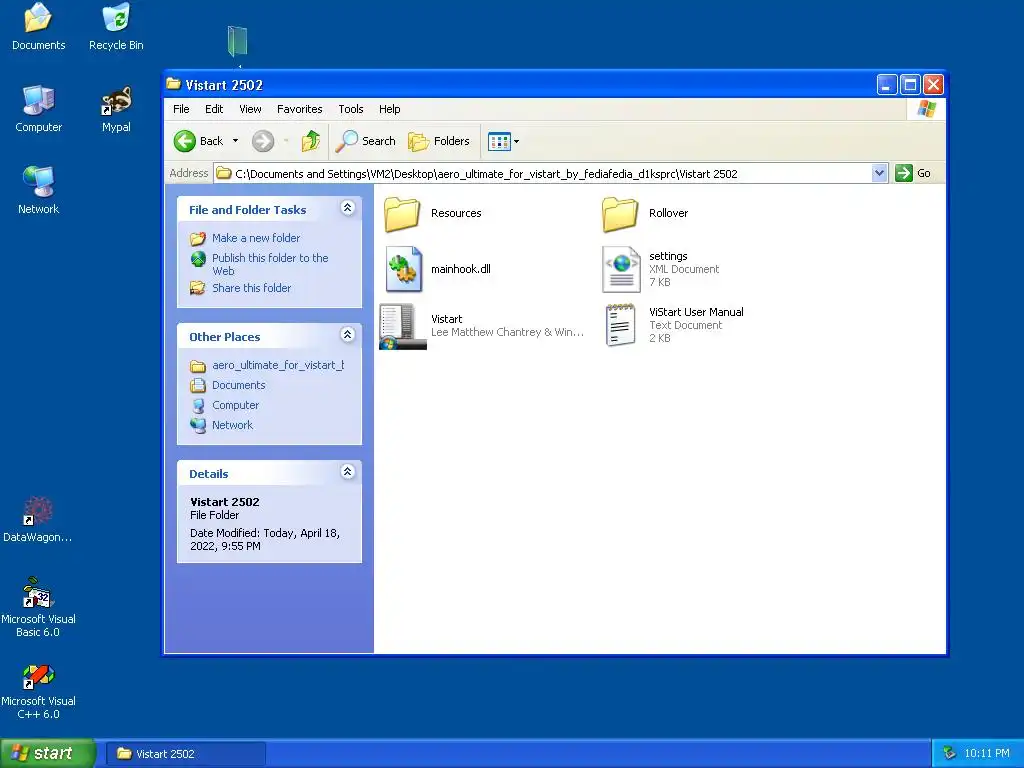1024x768 pixels.
Task: Click the Start button
Action: 47,754
